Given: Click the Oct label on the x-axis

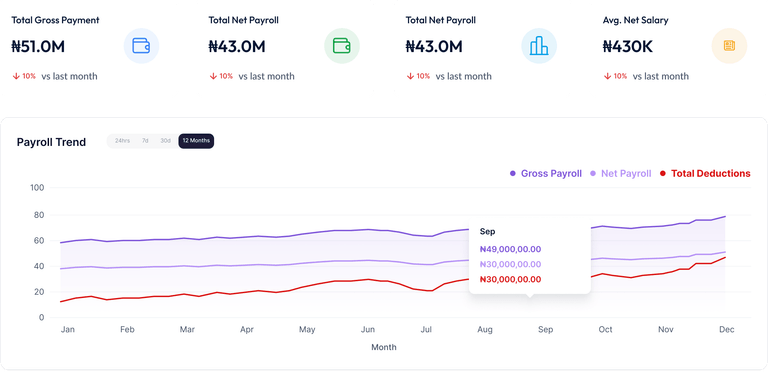Looking at the screenshot, I should coord(605,329).
